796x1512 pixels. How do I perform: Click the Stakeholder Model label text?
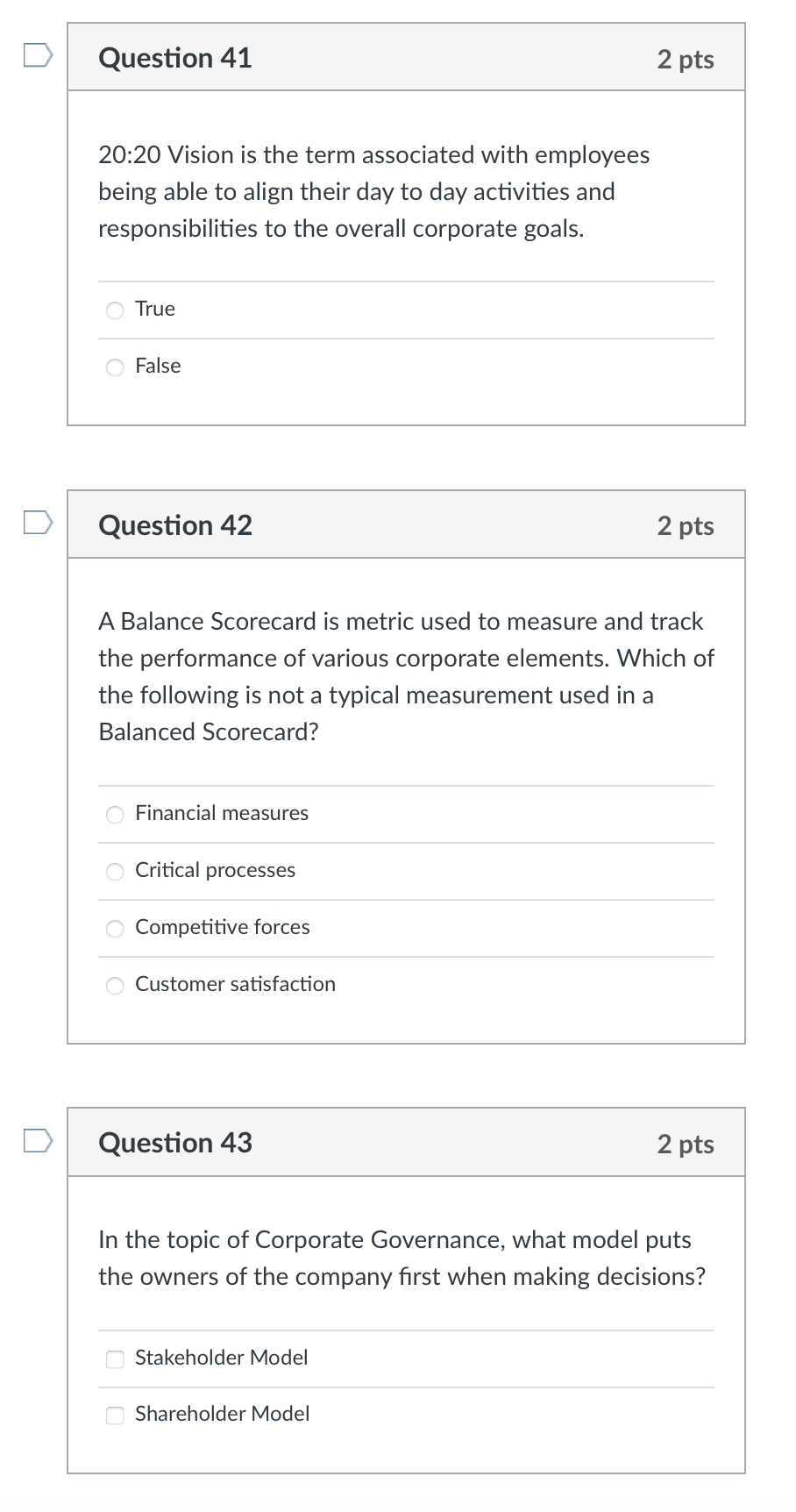221,1358
